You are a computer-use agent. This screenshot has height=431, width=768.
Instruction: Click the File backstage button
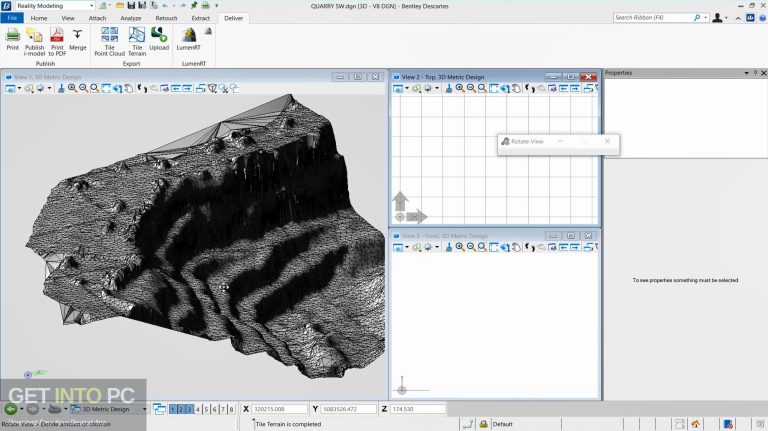click(11, 18)
